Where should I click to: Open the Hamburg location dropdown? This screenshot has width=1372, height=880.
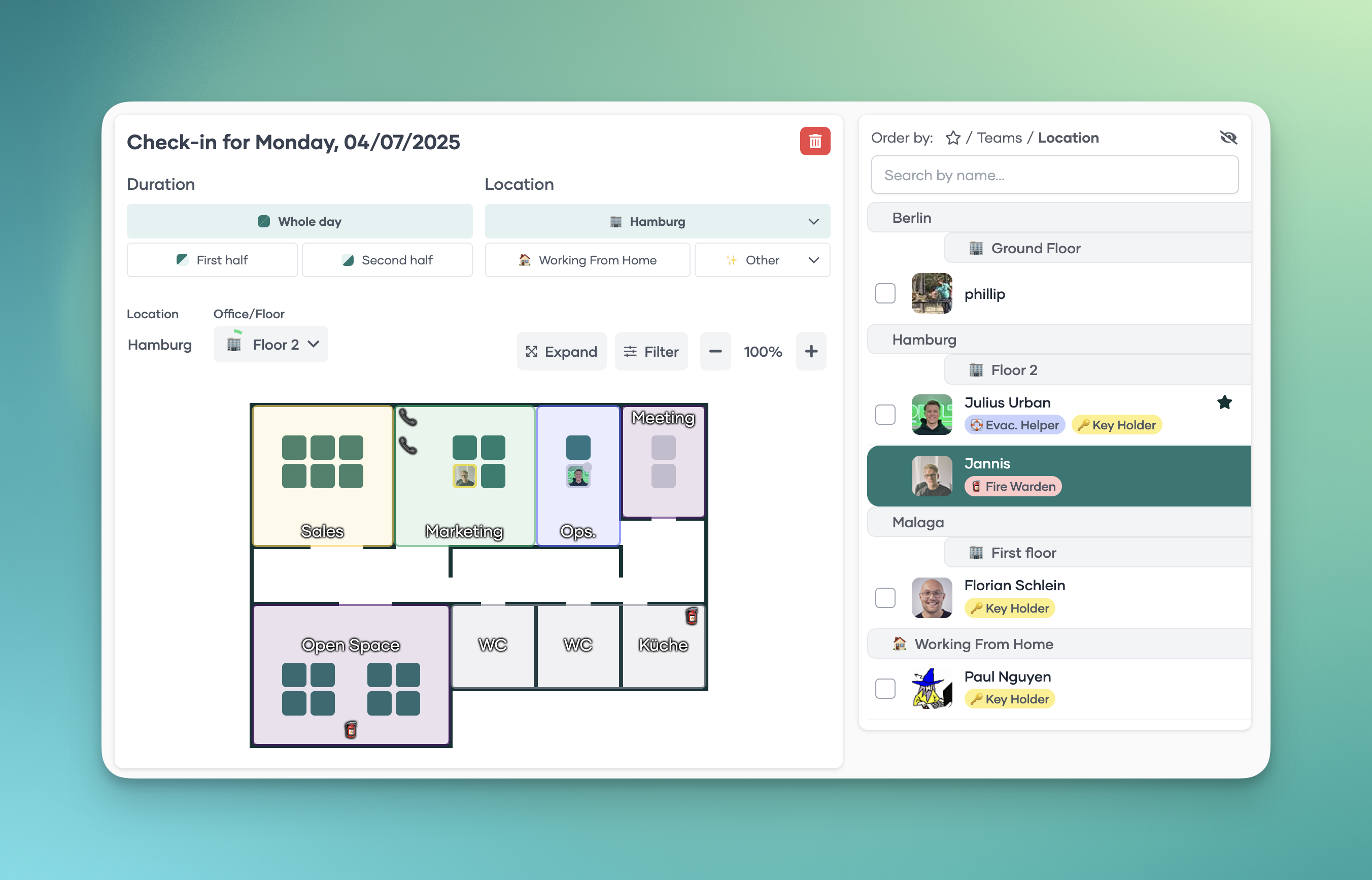[657, 222]
